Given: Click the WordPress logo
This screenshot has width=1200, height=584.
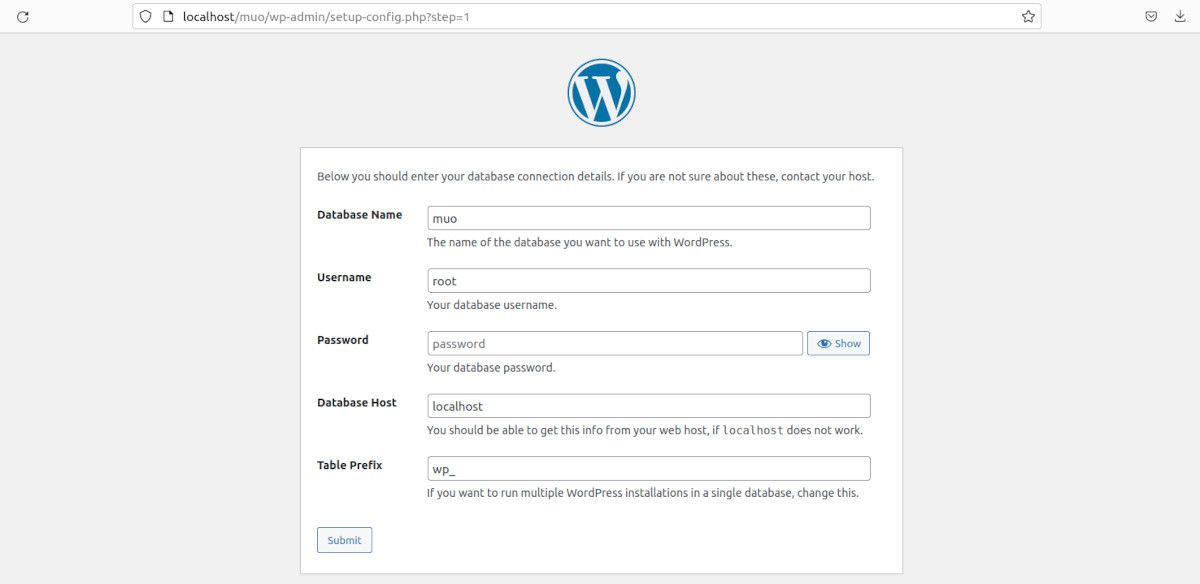Looking at the screenshot, I should (601, 93).
